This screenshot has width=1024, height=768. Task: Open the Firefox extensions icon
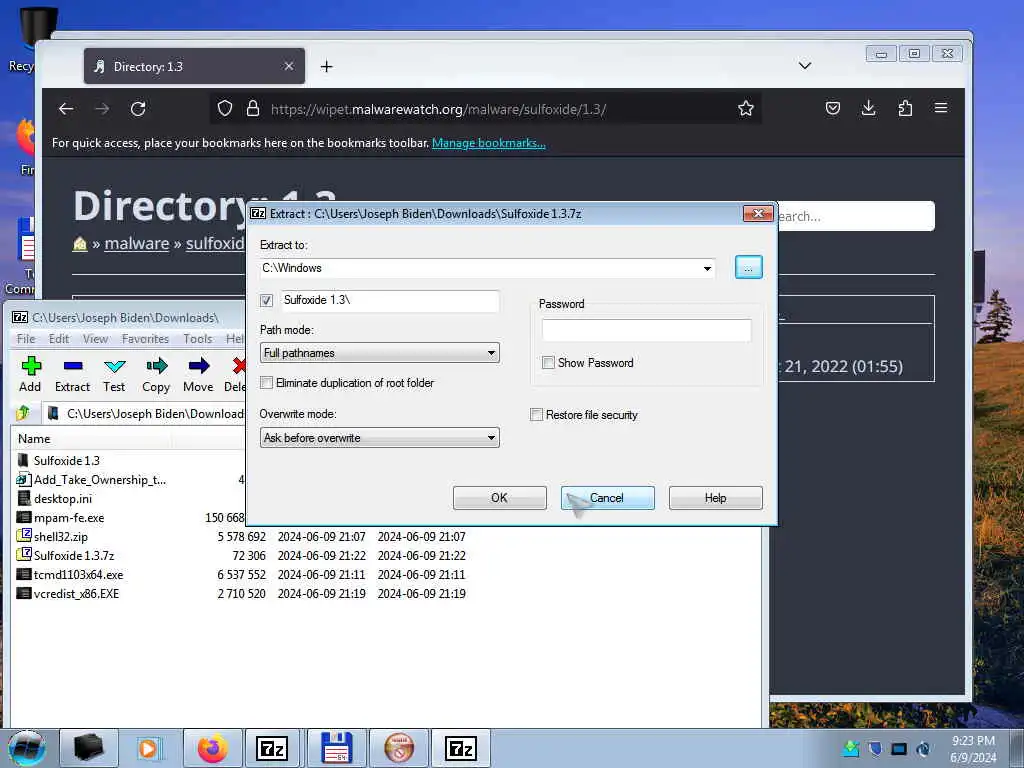pyautogui.click(x=905, y=108)
